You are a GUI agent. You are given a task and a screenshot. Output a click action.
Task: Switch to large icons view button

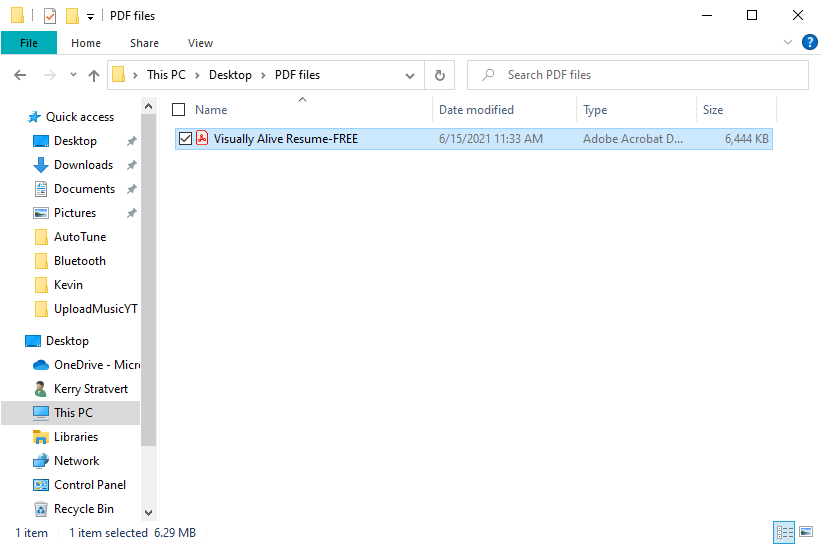click(x=804, y=532)
